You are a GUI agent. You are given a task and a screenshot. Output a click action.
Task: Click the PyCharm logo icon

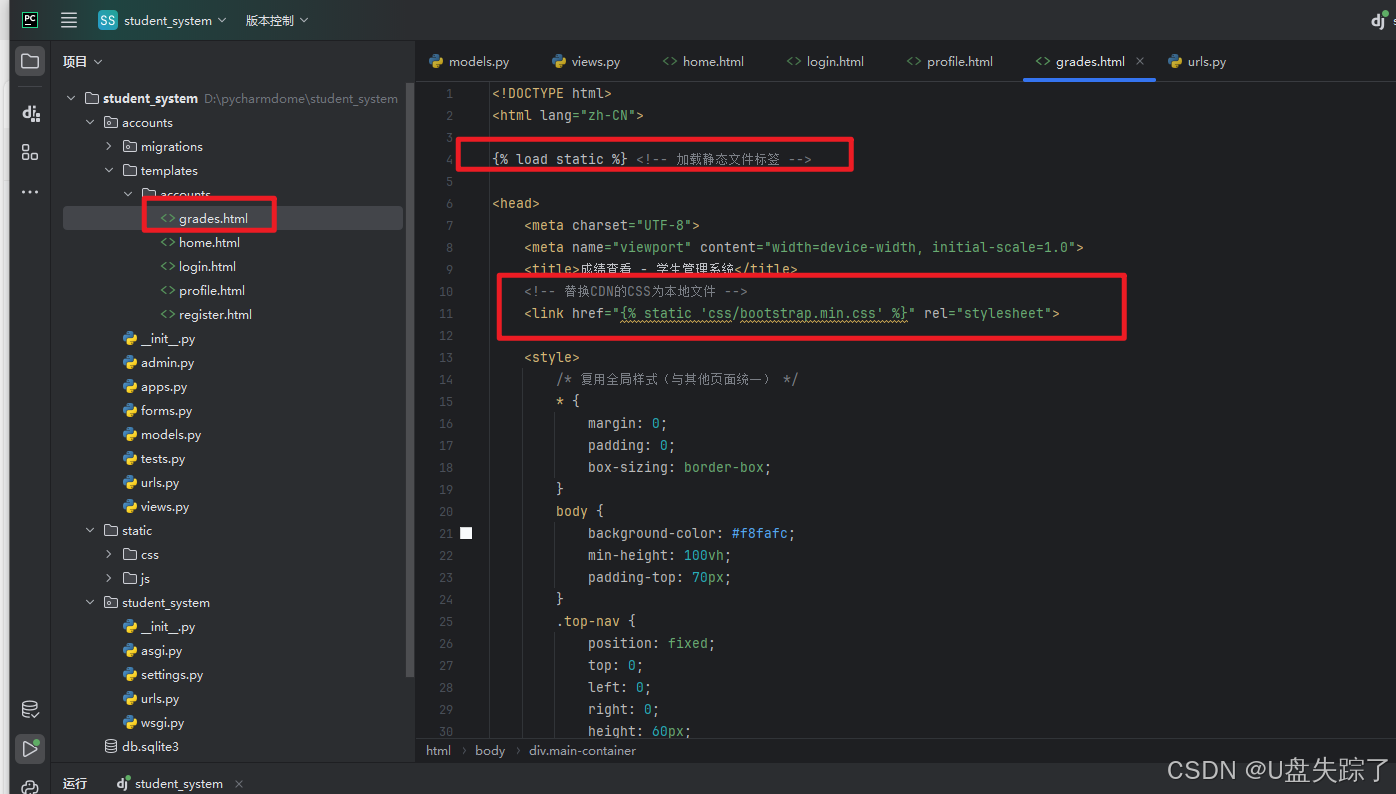click(30, 20)
